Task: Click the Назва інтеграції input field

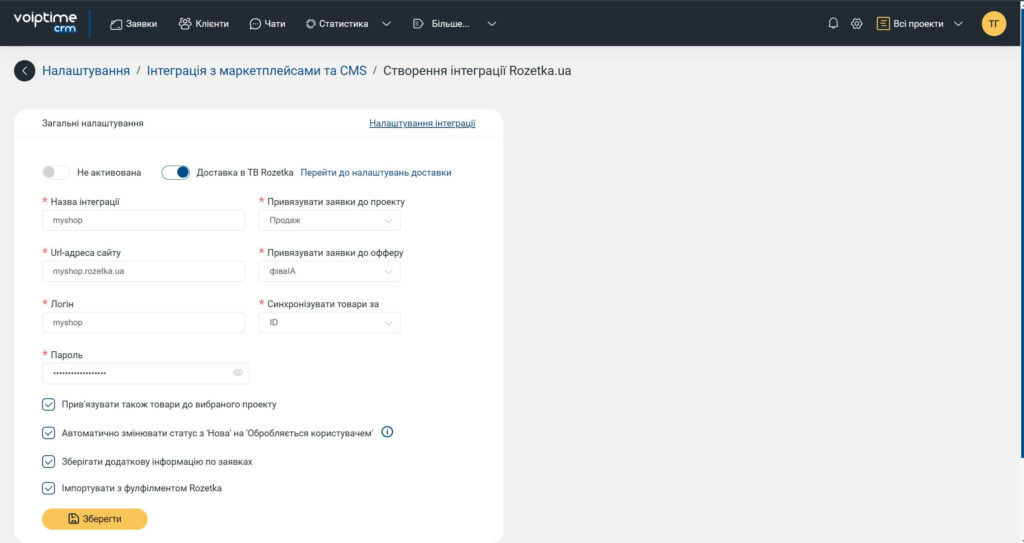Action: (144, 220)
